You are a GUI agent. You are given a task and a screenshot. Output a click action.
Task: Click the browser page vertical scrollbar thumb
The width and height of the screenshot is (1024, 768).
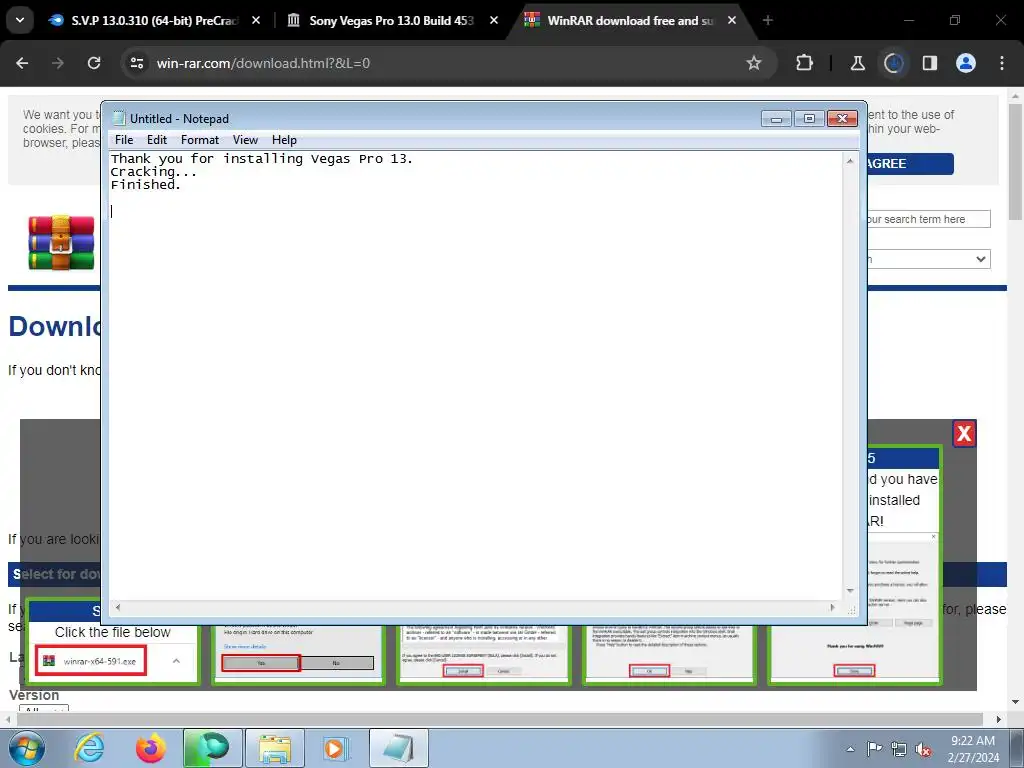click(1015, 161)
